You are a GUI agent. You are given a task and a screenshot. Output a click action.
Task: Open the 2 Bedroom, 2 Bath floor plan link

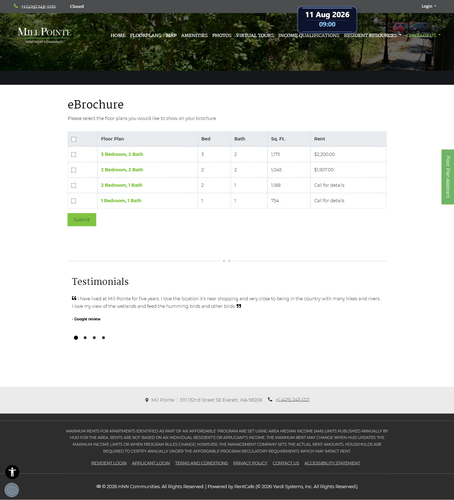tap(122, 170)
